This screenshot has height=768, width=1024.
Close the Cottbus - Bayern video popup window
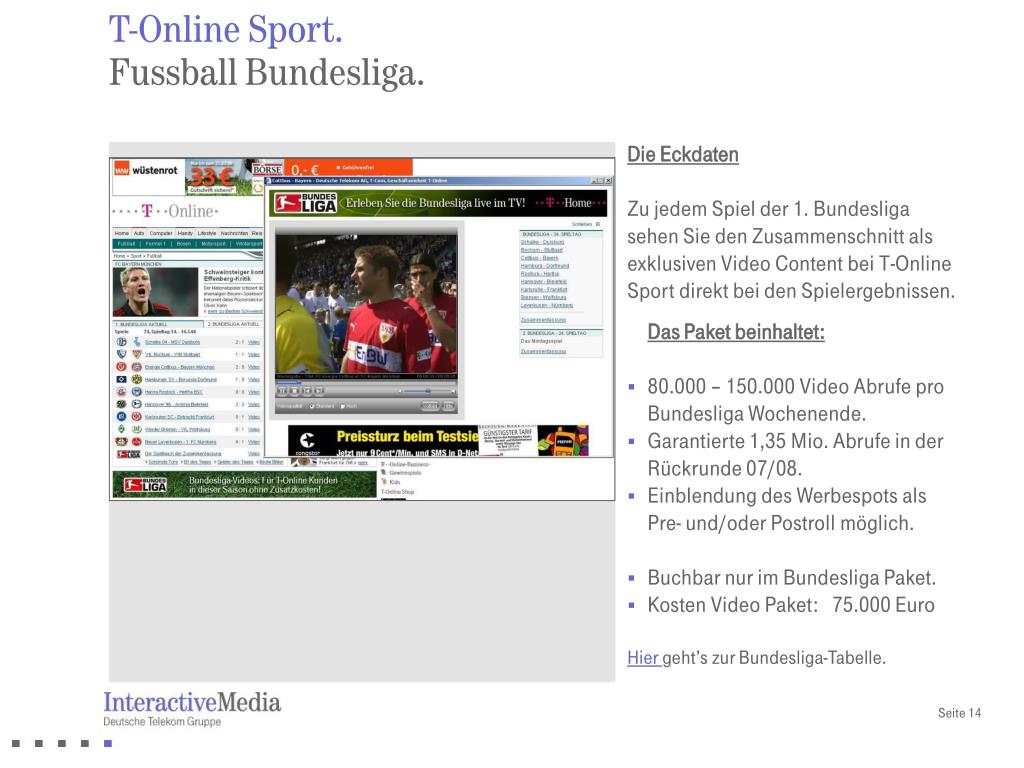608,180
